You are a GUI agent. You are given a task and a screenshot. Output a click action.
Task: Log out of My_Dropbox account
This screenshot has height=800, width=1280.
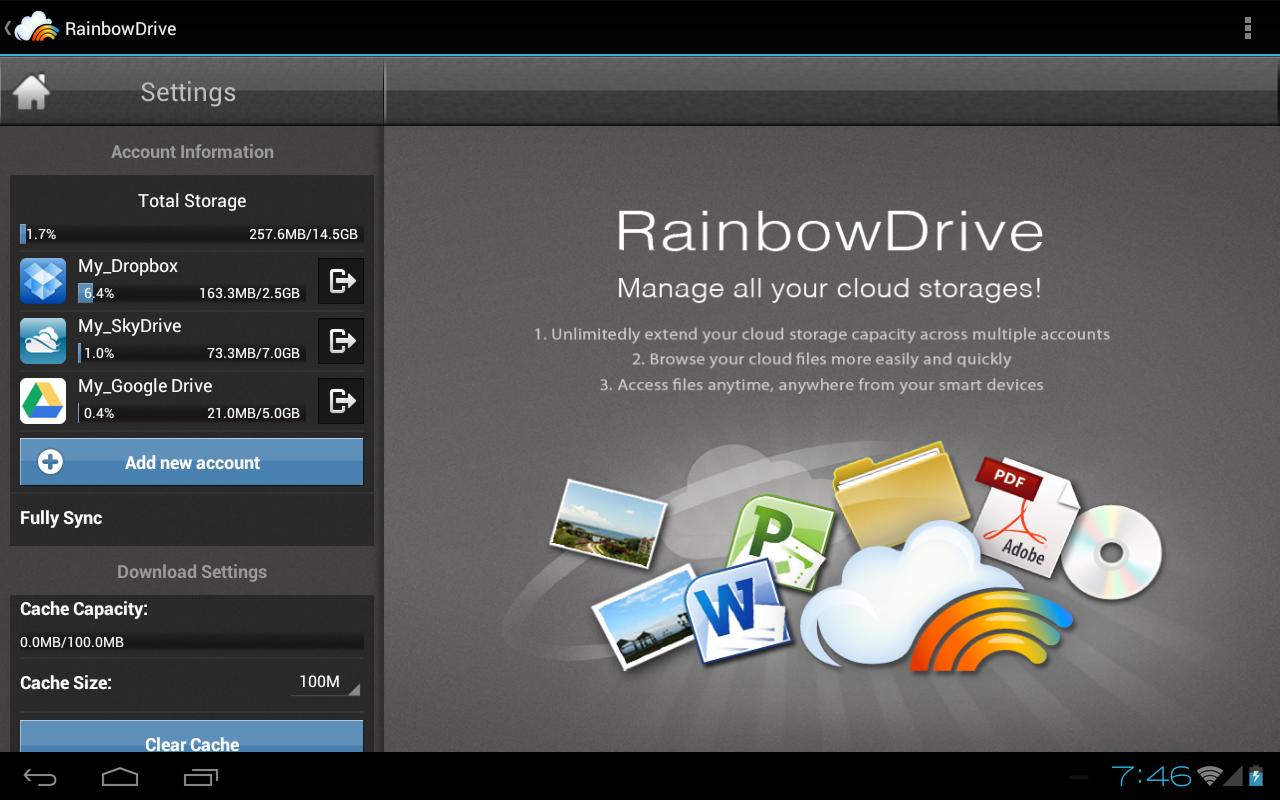[x=341, y=281]
